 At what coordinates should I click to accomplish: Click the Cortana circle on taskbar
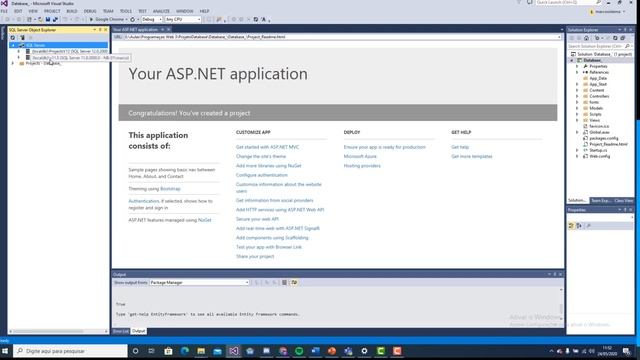tap(136, 351)
